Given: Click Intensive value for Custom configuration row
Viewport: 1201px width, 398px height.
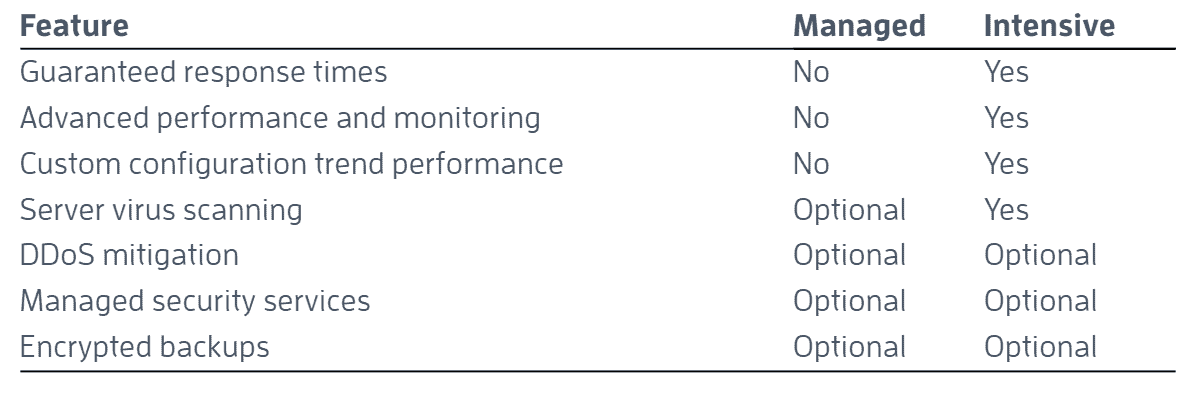Looking at the screenshot, I should 1007,164.
